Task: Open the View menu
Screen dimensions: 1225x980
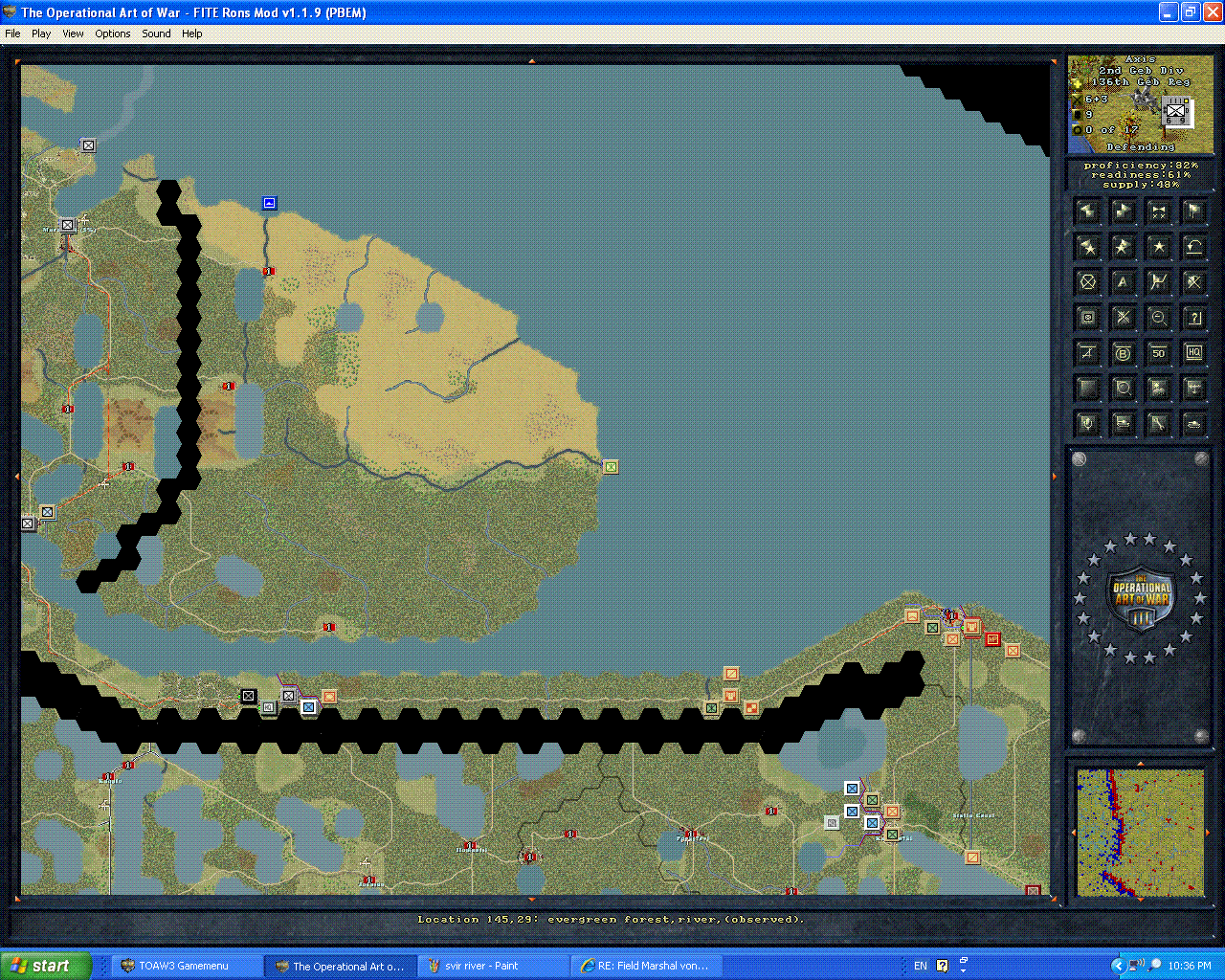Action: (73, 33)
